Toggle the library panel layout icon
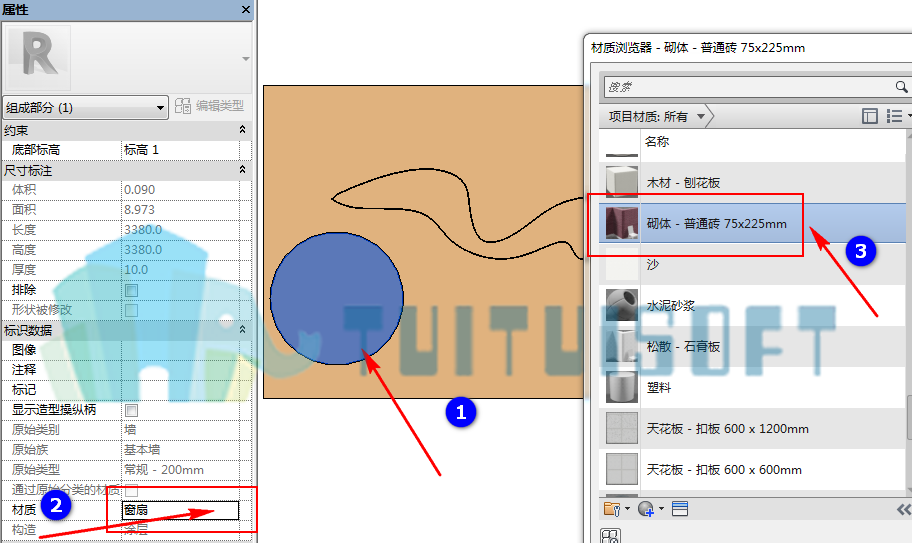Image resolution: width=912 pixels, height=543 pixels. pyautogui.click(x=870, y=116)
